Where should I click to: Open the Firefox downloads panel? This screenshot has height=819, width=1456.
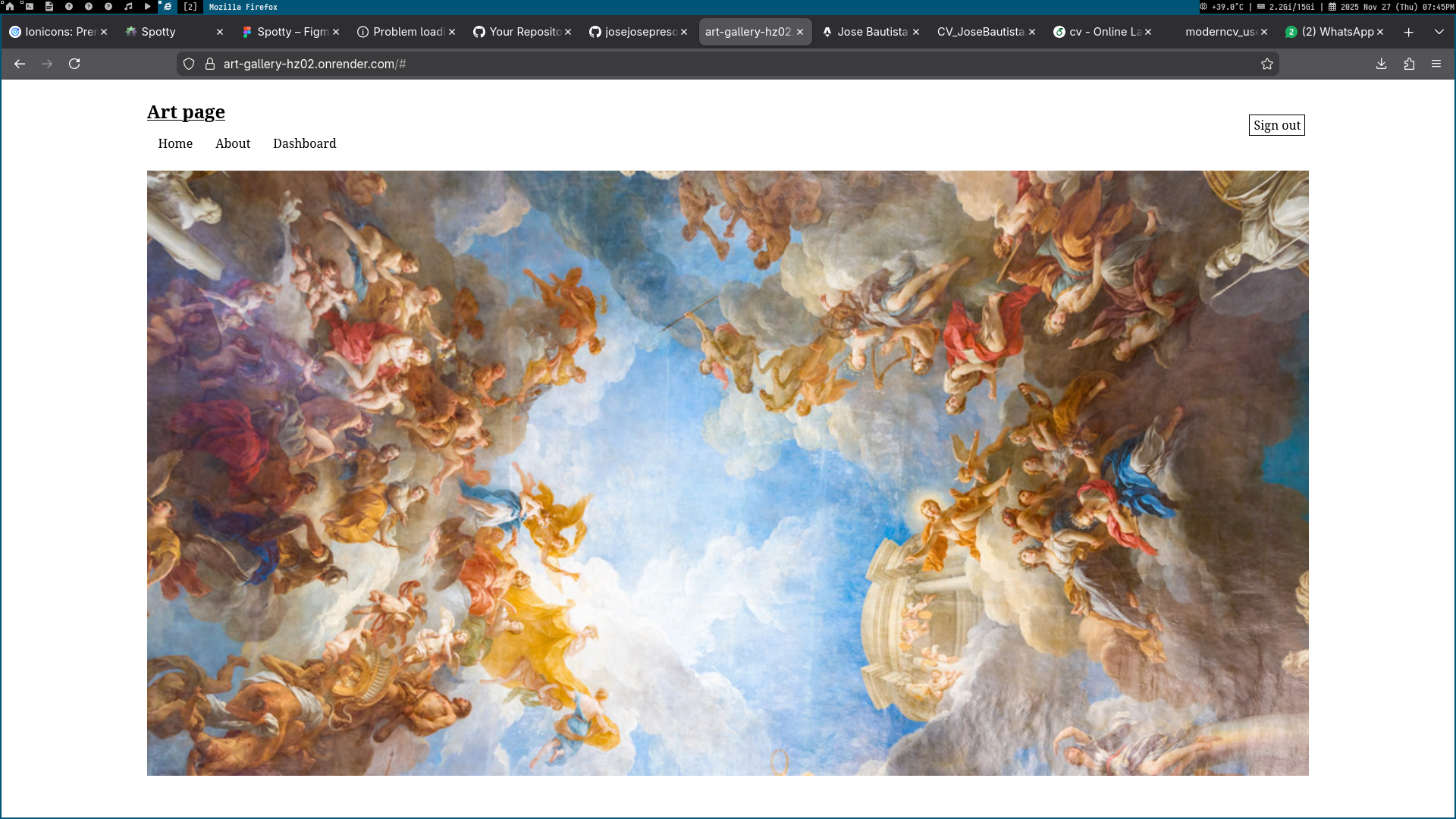coord(1381,64)
